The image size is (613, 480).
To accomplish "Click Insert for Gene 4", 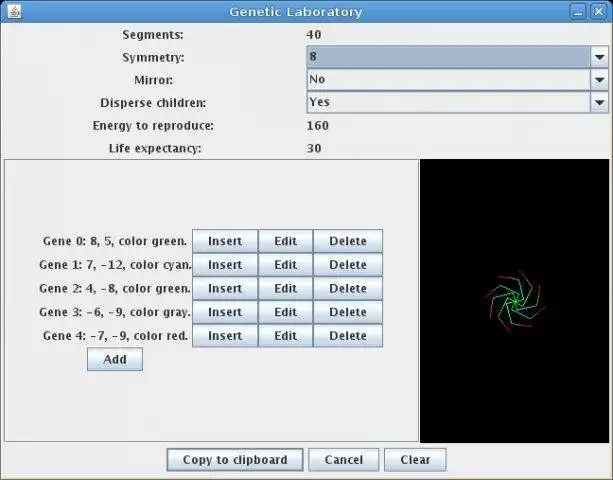I will (x=225, y=336).
